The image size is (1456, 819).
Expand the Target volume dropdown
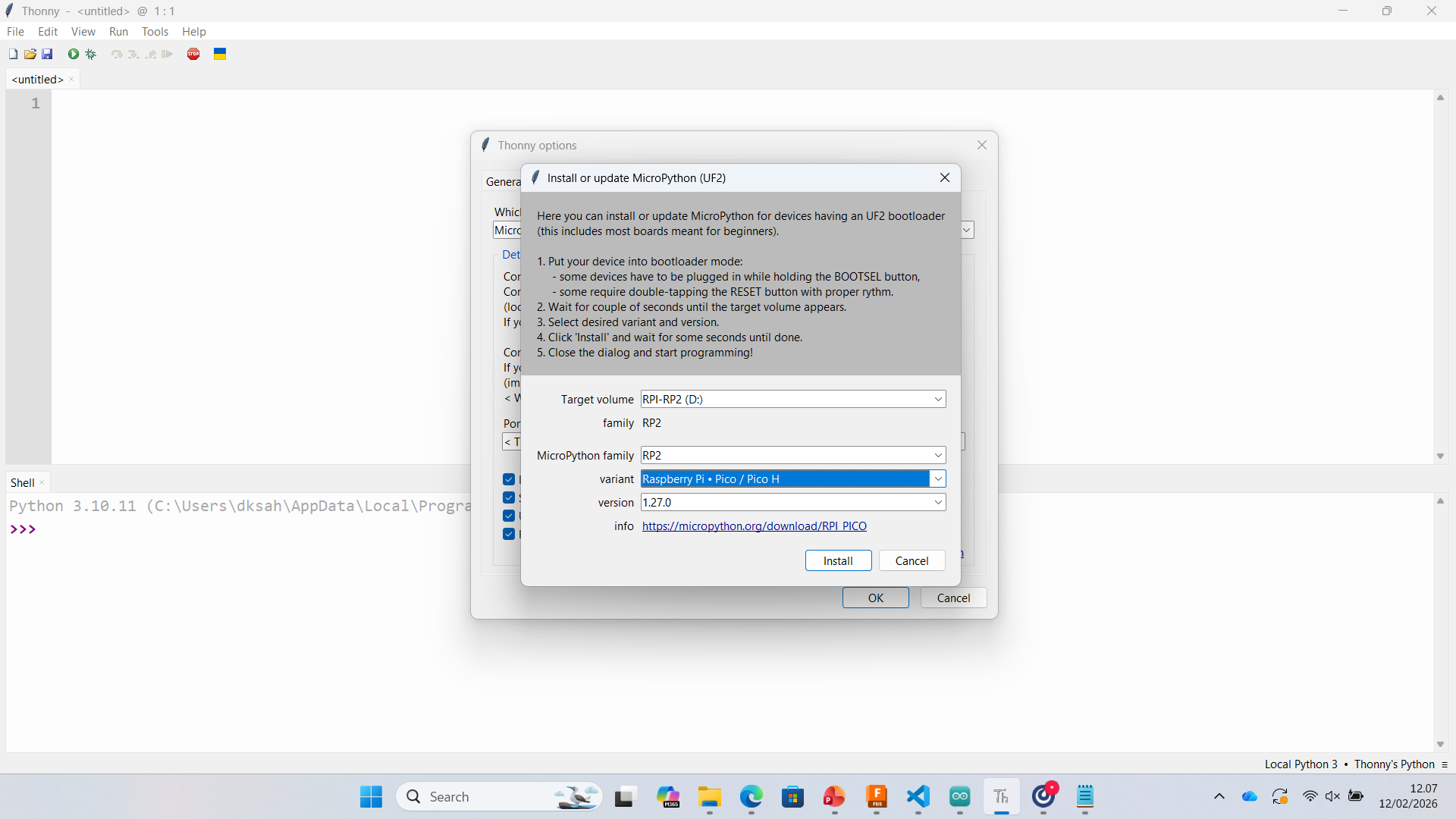[x=938, y=399]
